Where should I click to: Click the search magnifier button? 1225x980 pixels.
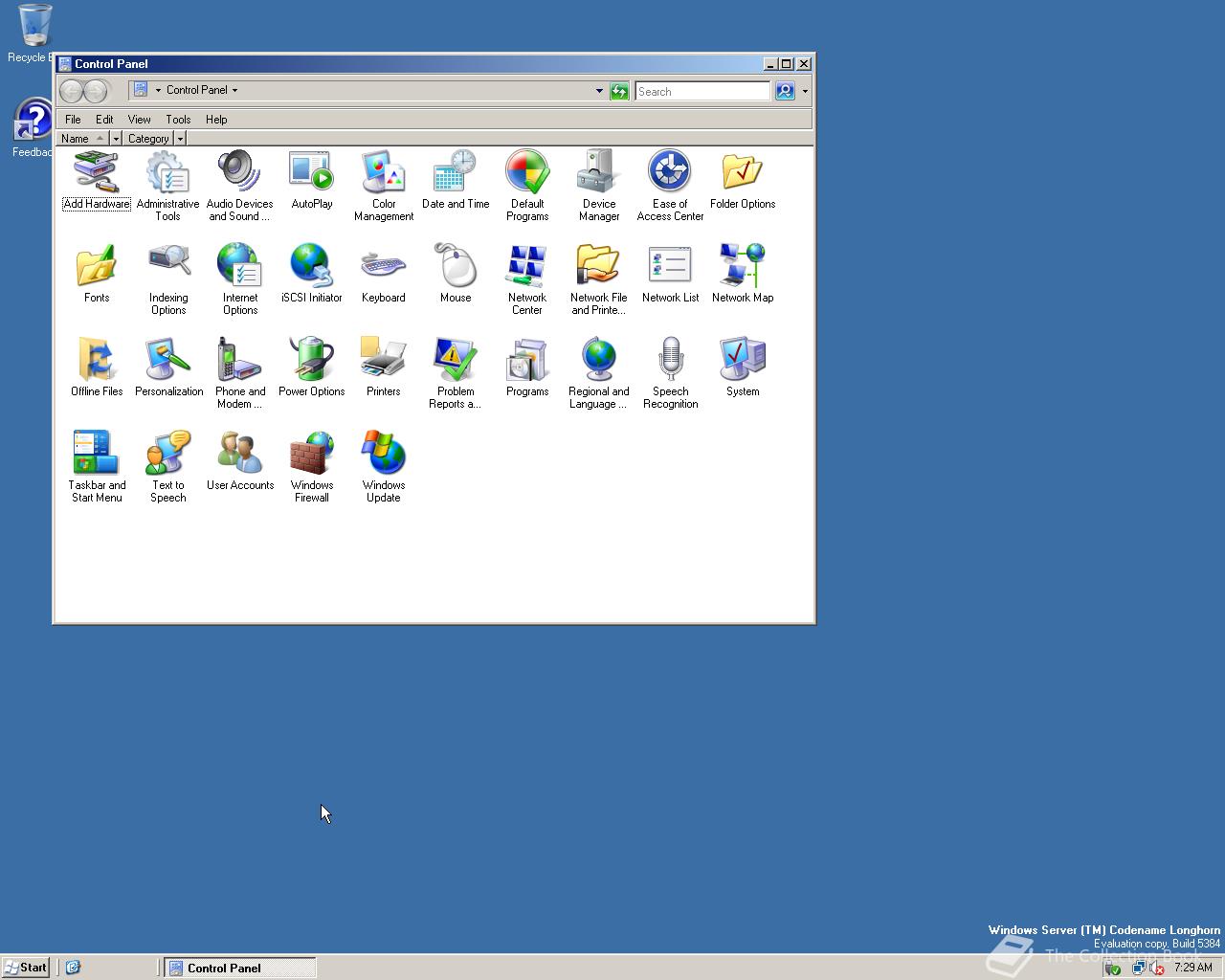pyautogui.click(x=785, y=92)
